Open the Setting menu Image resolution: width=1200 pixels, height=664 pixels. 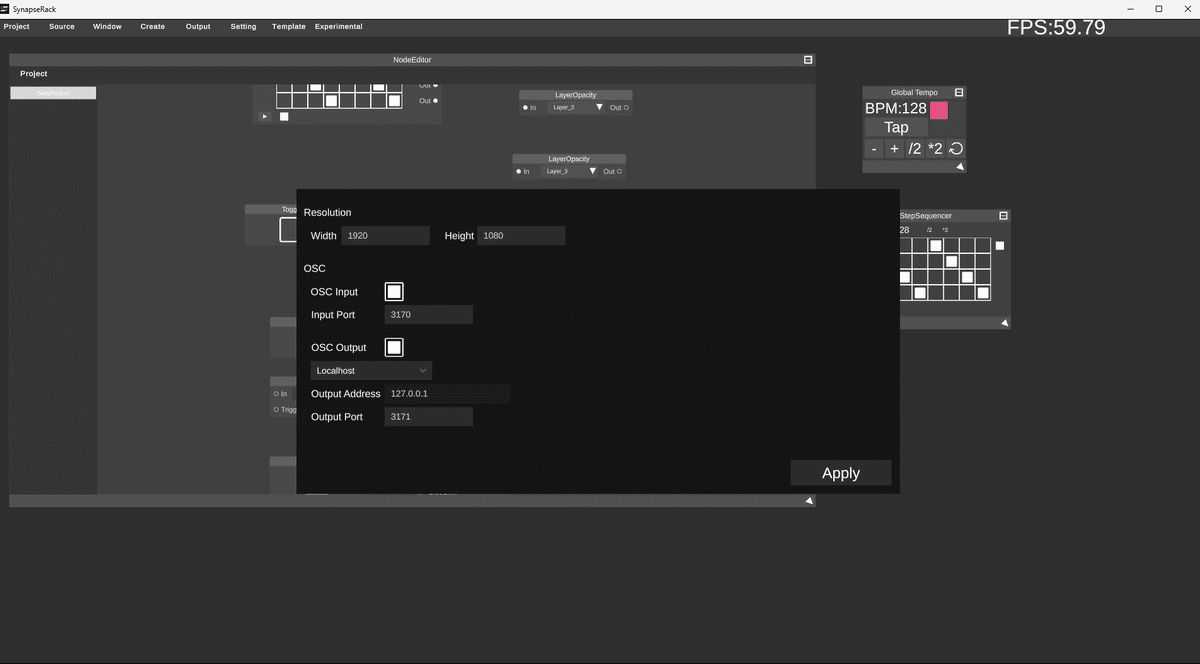click(x=243, y=26)
